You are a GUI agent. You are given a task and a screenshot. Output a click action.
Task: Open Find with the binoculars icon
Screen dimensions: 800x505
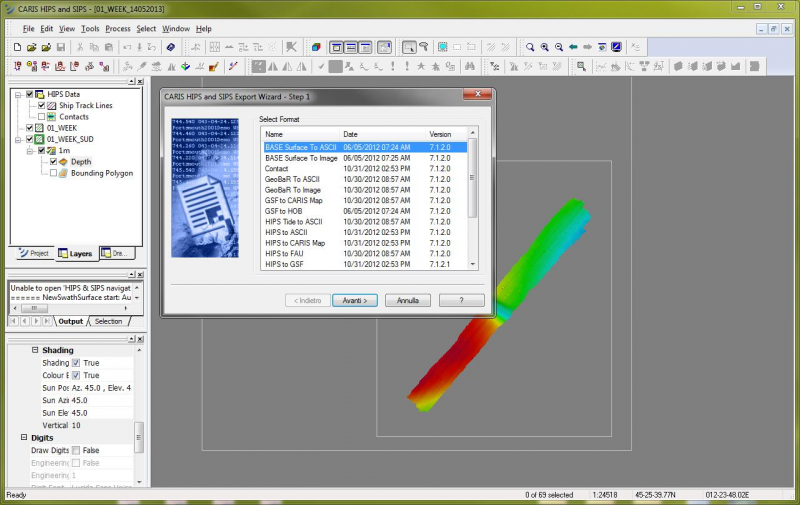coord(469,66)
